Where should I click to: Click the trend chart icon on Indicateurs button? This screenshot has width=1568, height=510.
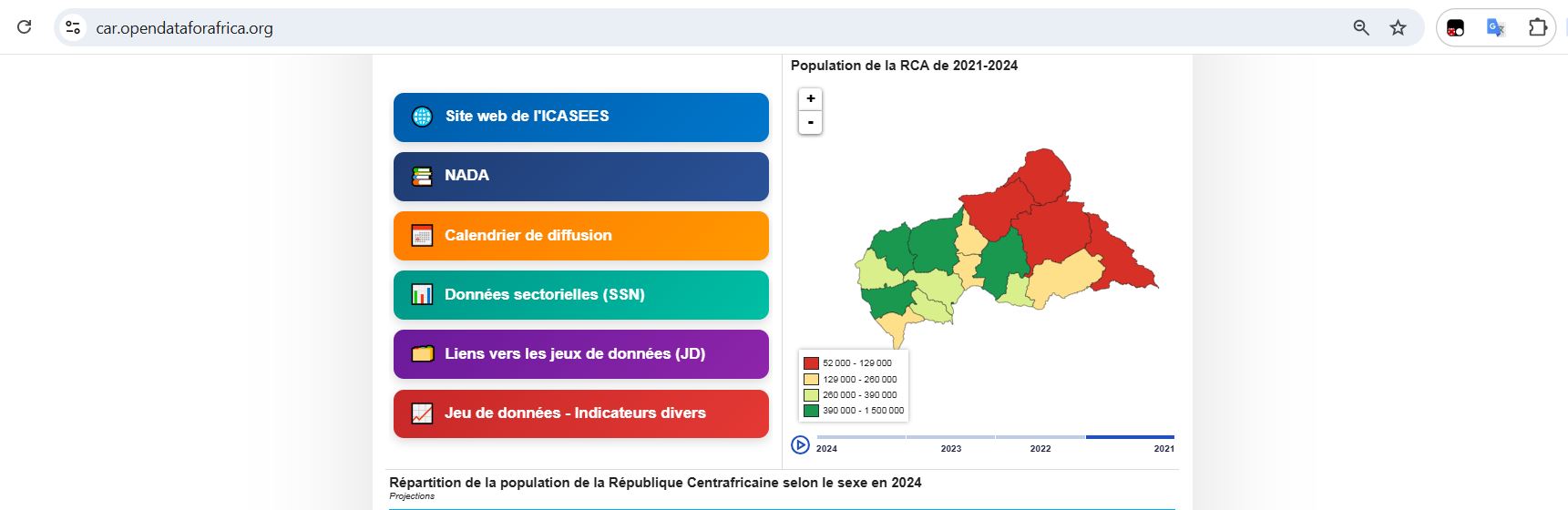coord(422,413)
